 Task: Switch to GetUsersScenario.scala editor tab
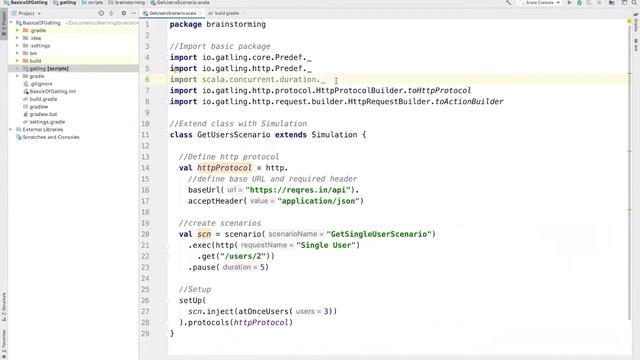[x=171, y=13]
